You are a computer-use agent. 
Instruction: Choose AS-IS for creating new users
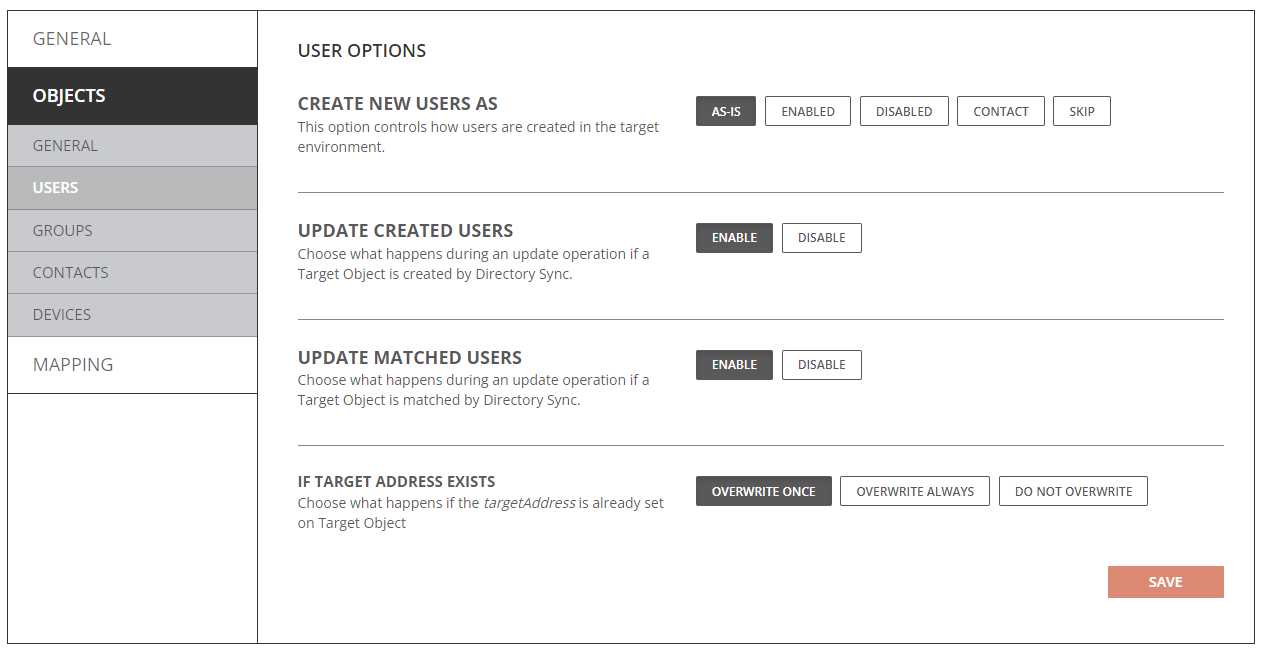click(x=726, y=111)
